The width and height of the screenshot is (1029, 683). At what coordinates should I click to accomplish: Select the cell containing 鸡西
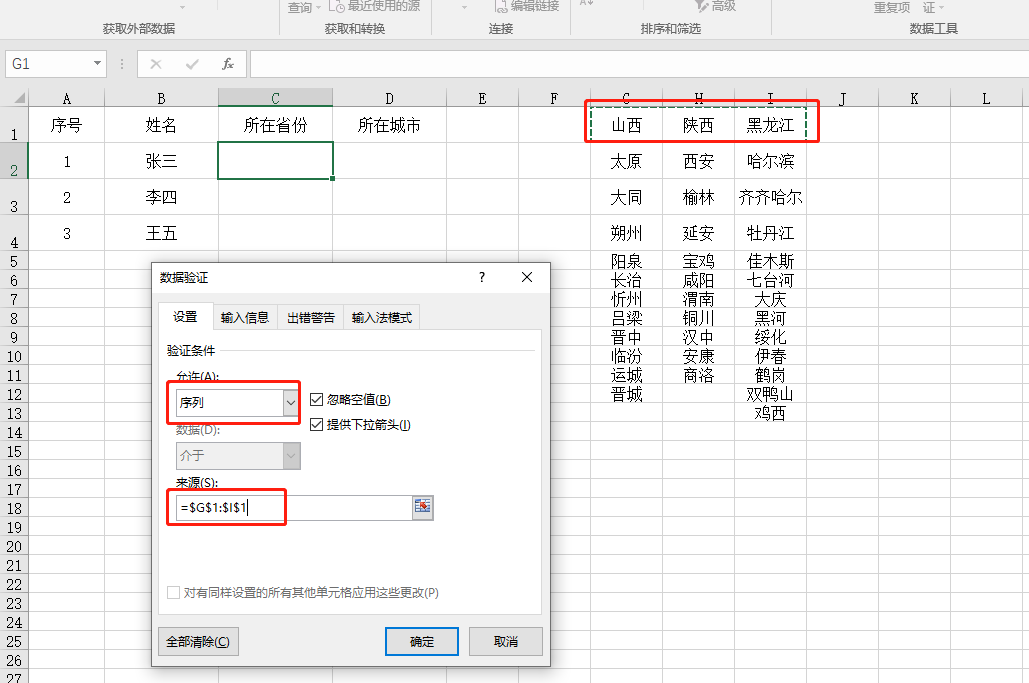click(770, 413)
